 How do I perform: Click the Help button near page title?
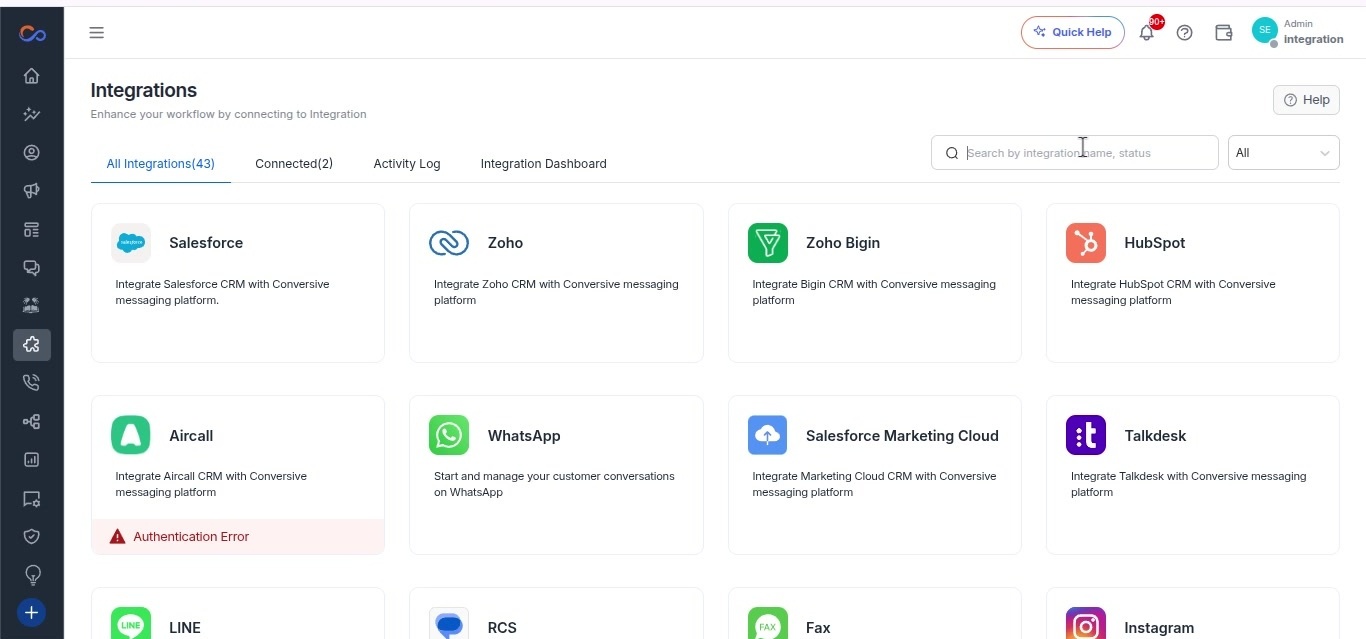[1306, 100]
